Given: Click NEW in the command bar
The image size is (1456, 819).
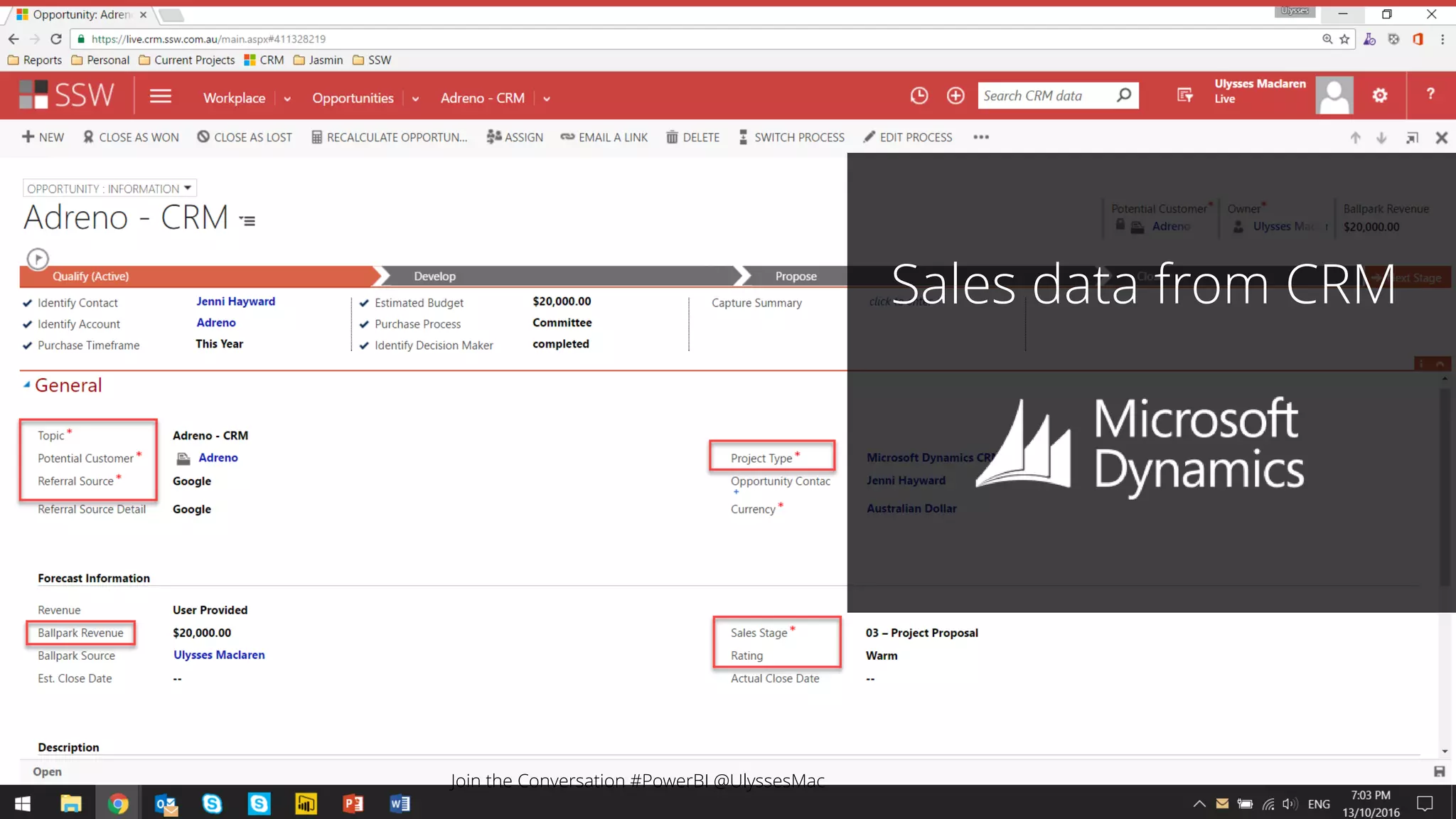Looking at the screenshot, I should [x=43, y=137].
